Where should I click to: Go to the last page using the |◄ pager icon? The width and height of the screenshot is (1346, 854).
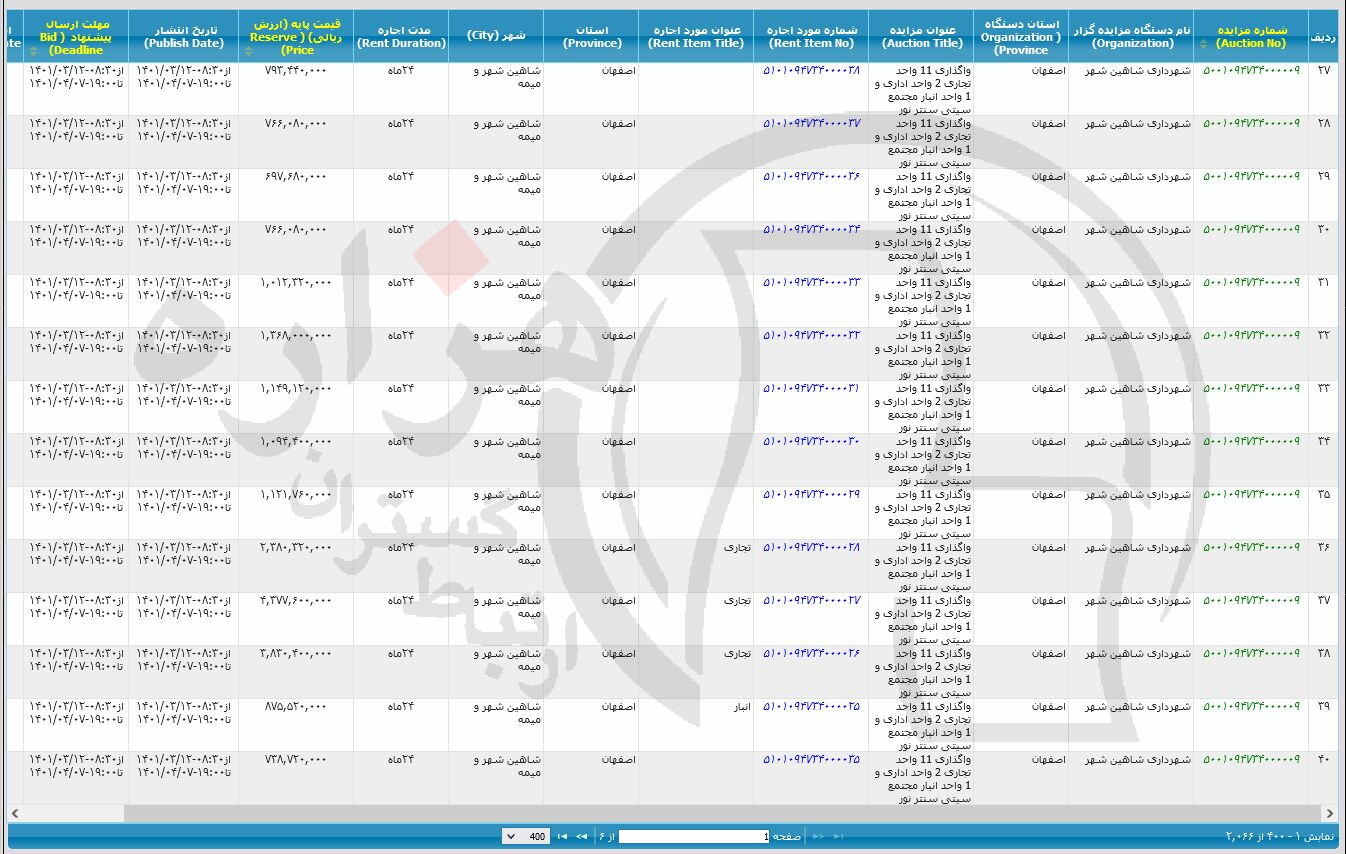click(x=562, y=836)
